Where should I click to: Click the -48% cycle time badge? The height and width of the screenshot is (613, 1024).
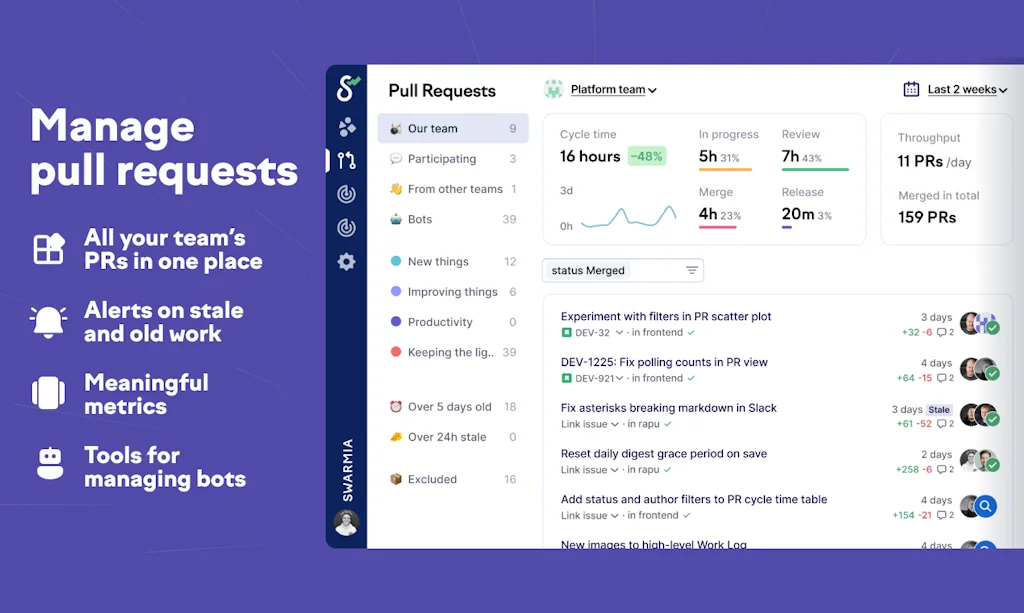pyautogui.click(x=646, y=156)
